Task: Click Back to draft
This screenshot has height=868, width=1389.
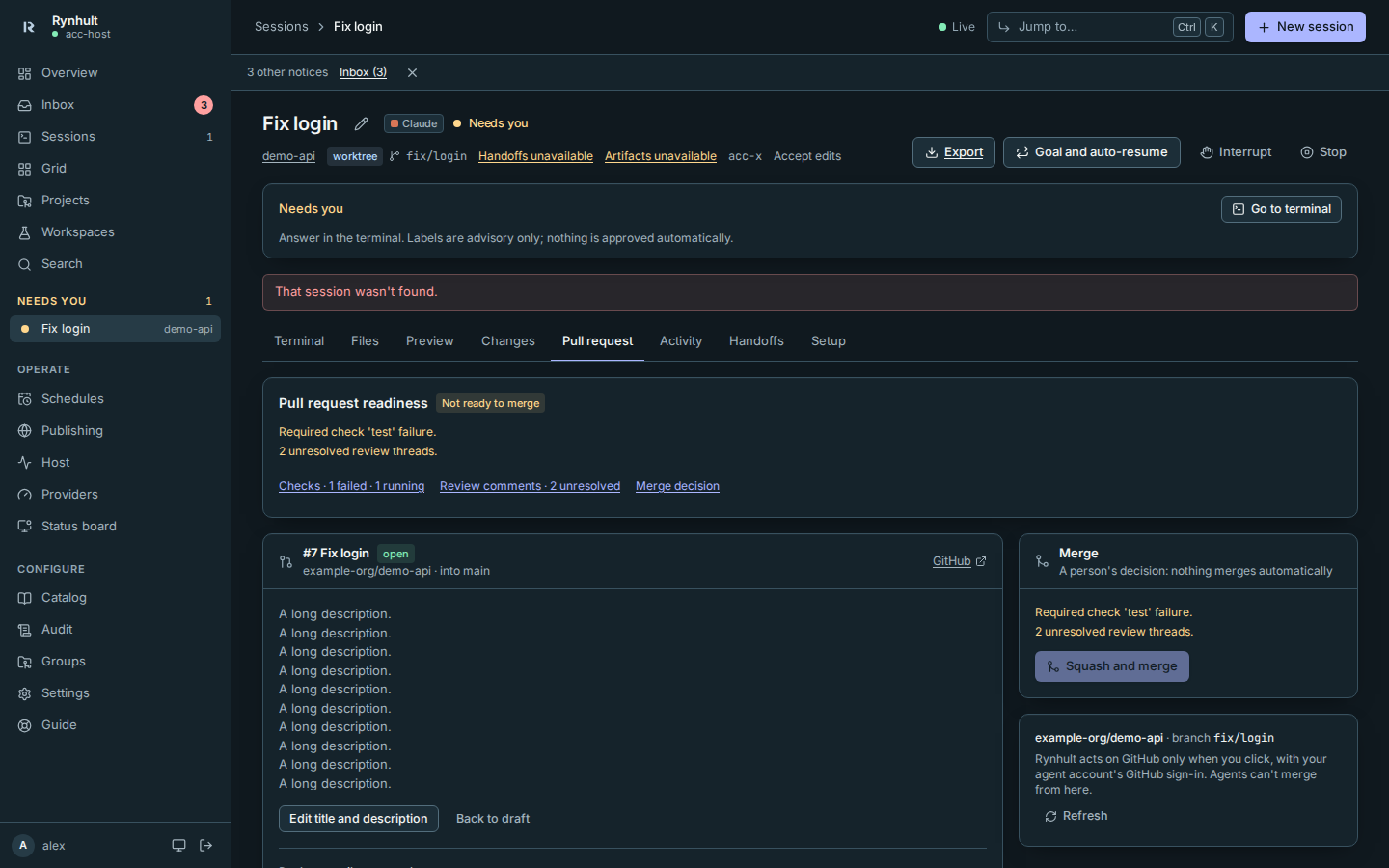Action: [x=493, y=819]
